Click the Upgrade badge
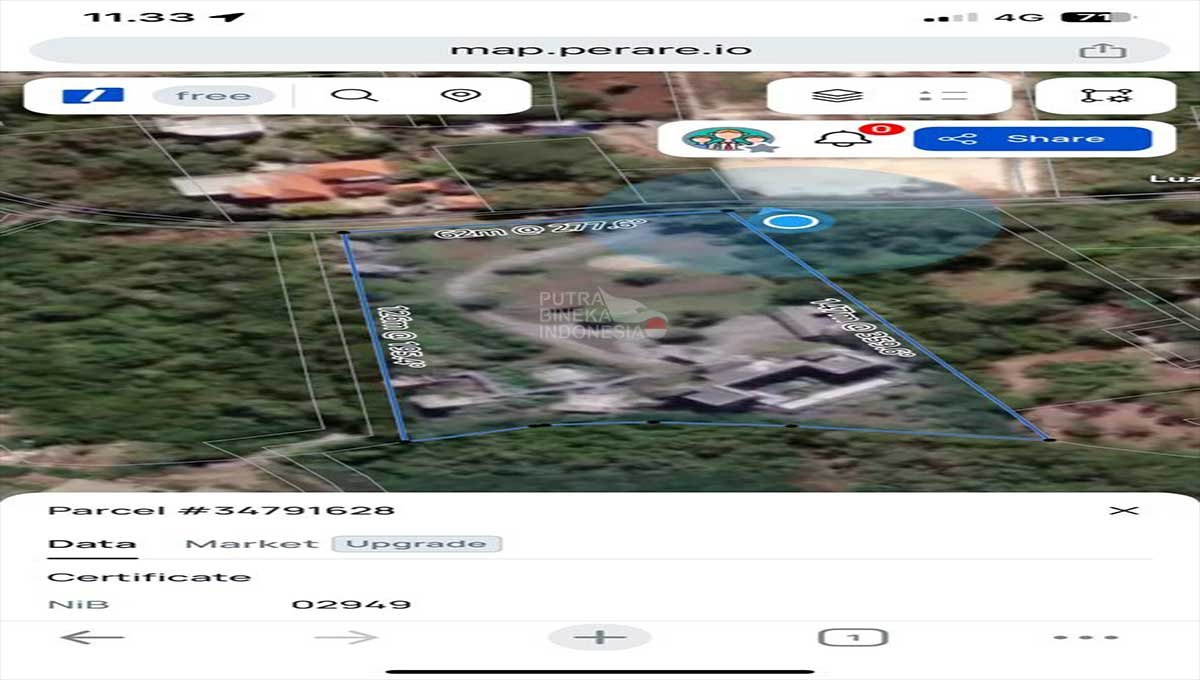The image size is (1200, 680). [x=416, y=544]
